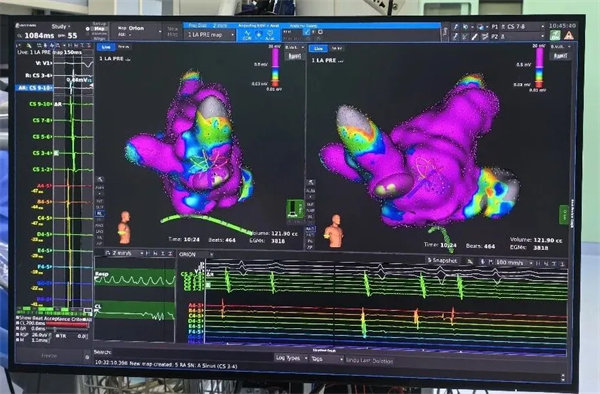Click the Snapshot button

tap(442, 260)
